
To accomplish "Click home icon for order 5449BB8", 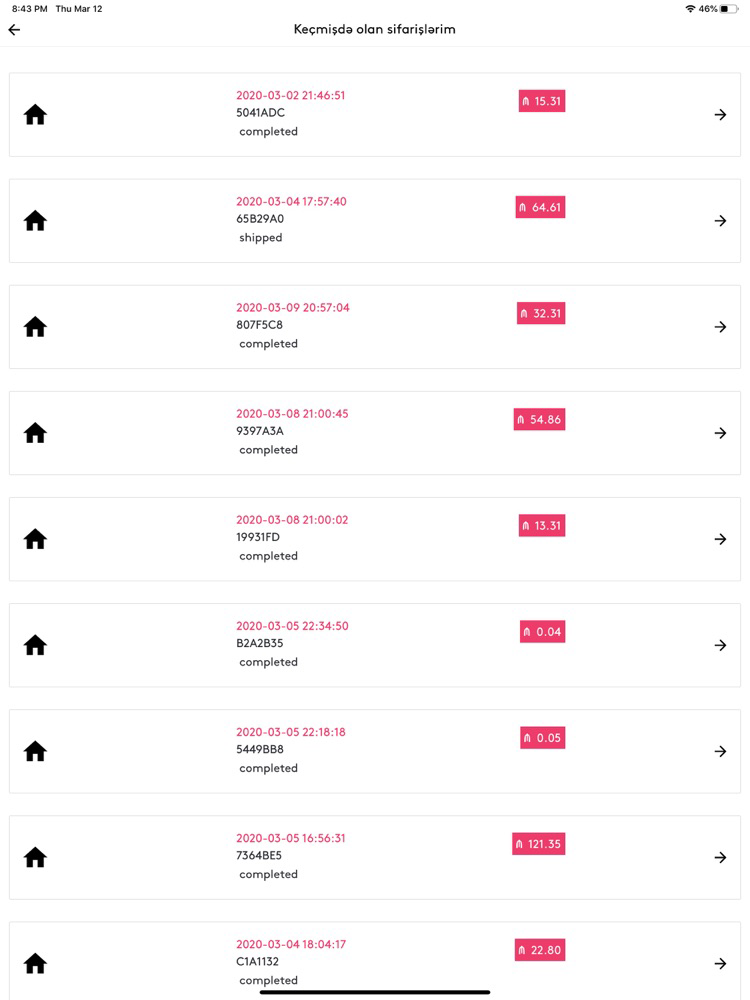I will pyautogui.click(x=35, y=751).
